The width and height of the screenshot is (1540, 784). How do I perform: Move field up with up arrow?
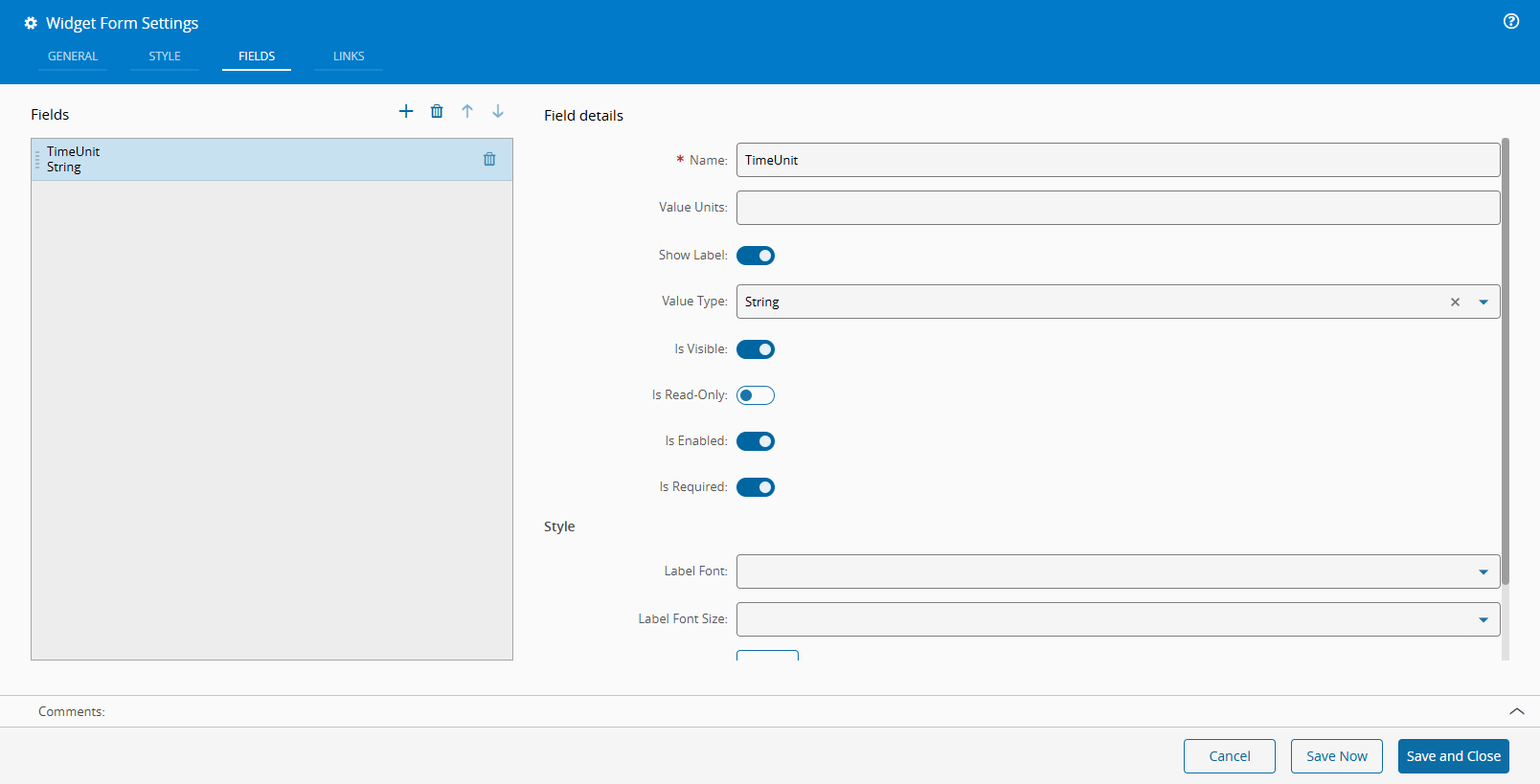coord(467,112)
